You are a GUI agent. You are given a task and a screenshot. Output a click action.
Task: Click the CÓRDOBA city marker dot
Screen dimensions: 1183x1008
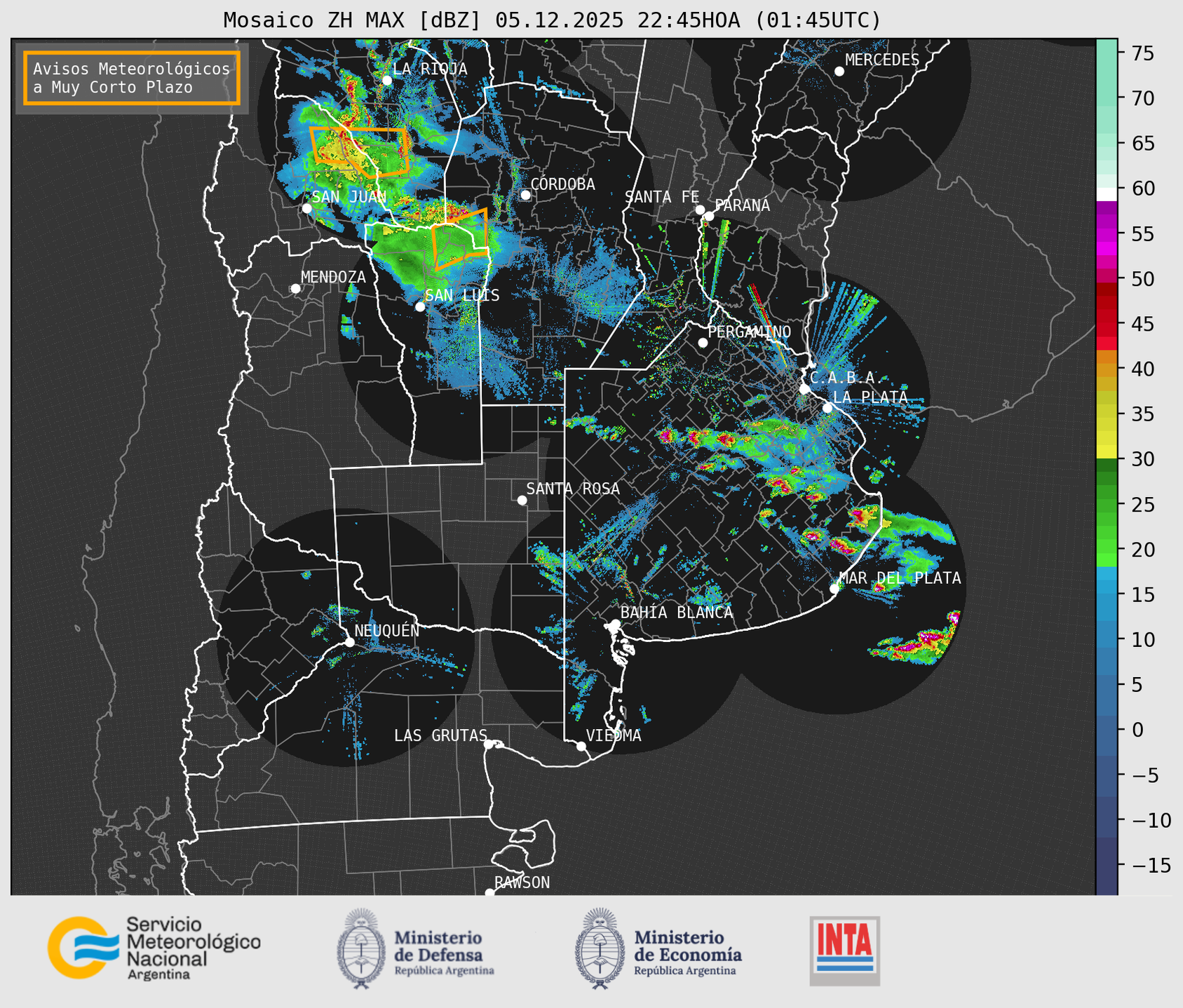[525, 195]
